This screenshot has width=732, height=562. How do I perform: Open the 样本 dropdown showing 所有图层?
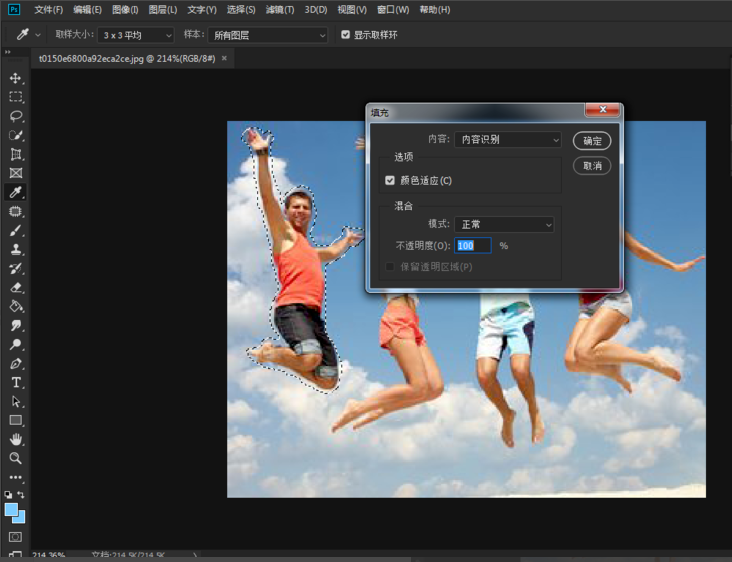coord(268,35)
